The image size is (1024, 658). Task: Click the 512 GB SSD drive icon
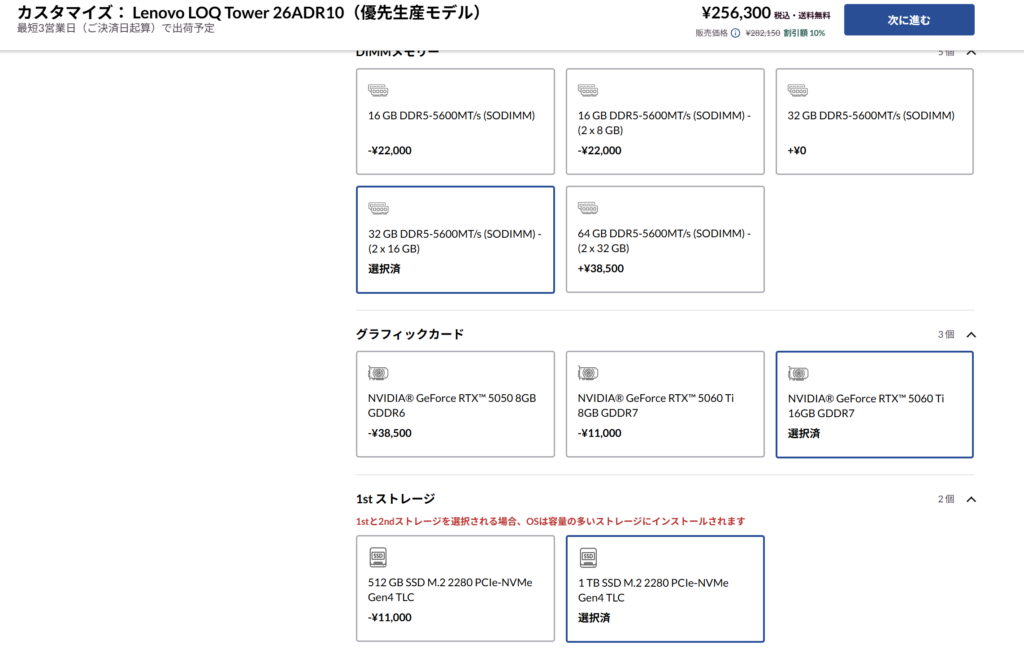[378, 557]
